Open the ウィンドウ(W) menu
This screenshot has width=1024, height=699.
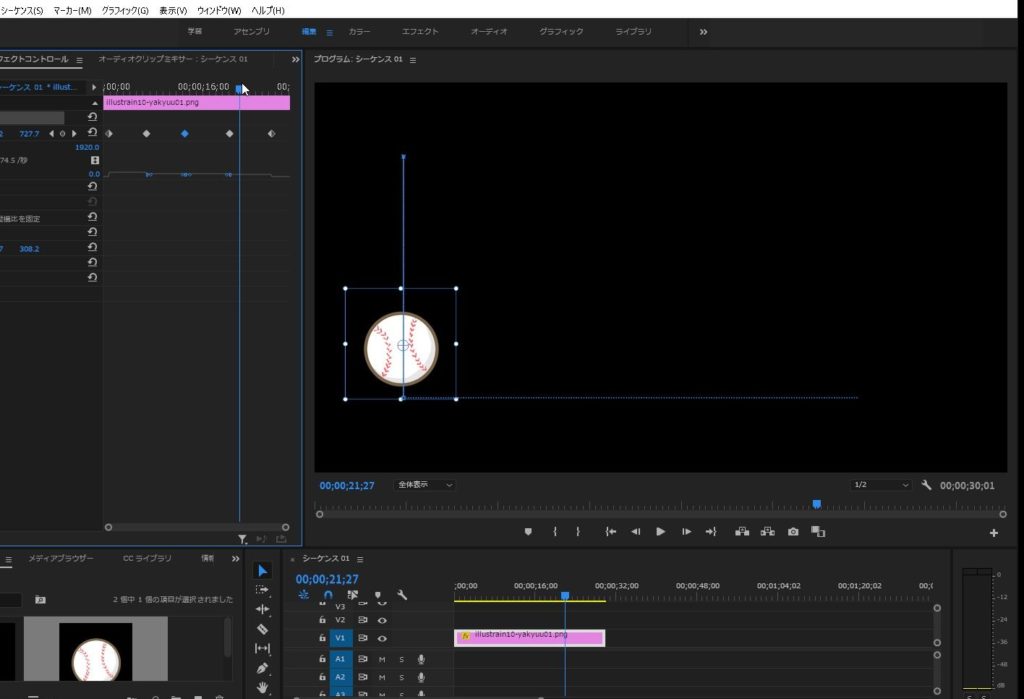click(x=219, y=10)
